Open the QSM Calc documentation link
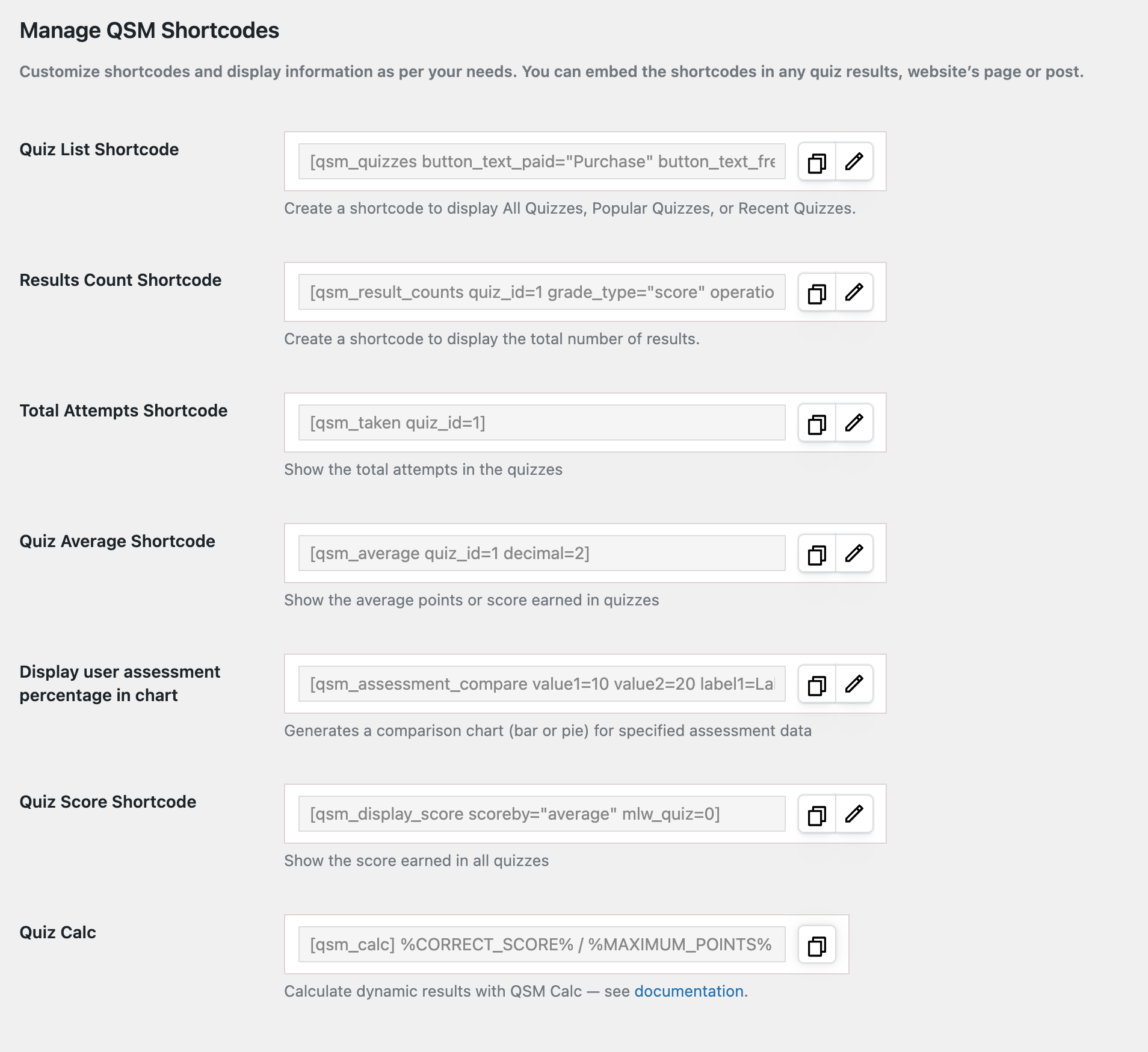Screen dimensions: 1148x1052 (x=689, y=991)
